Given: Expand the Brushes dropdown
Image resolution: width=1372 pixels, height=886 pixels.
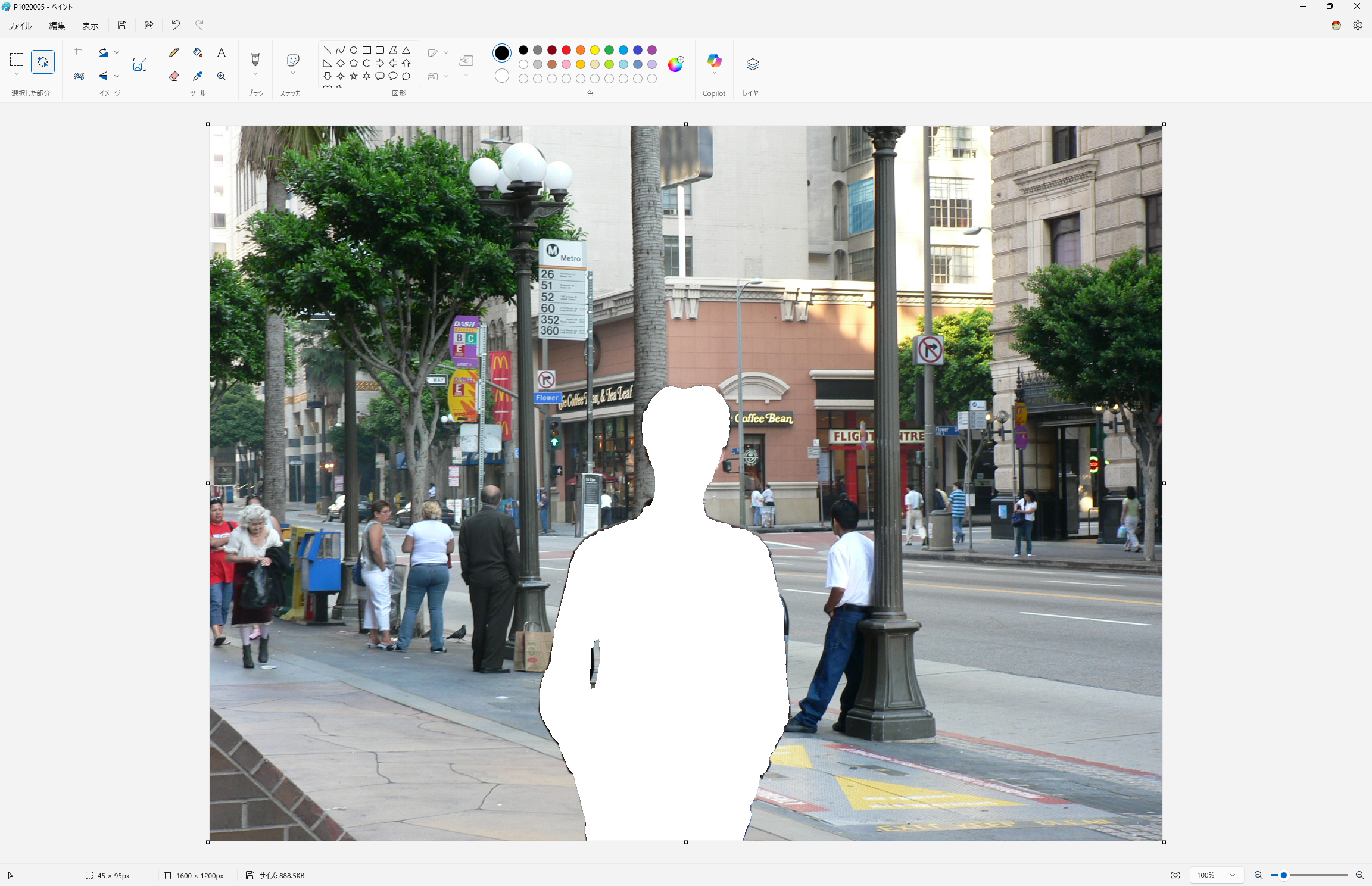Looking at the screenshot, I should pyautogui.click(x=255, y=74).
